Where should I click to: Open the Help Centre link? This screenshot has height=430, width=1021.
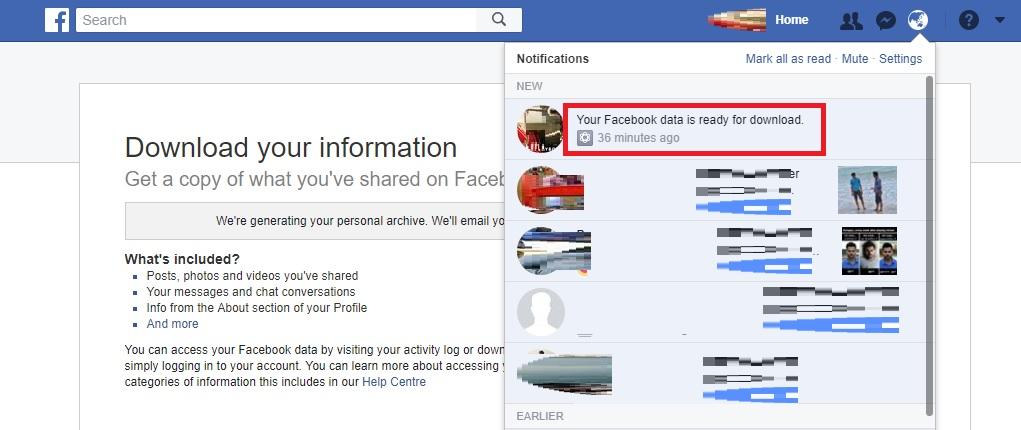tap(392, 382)
